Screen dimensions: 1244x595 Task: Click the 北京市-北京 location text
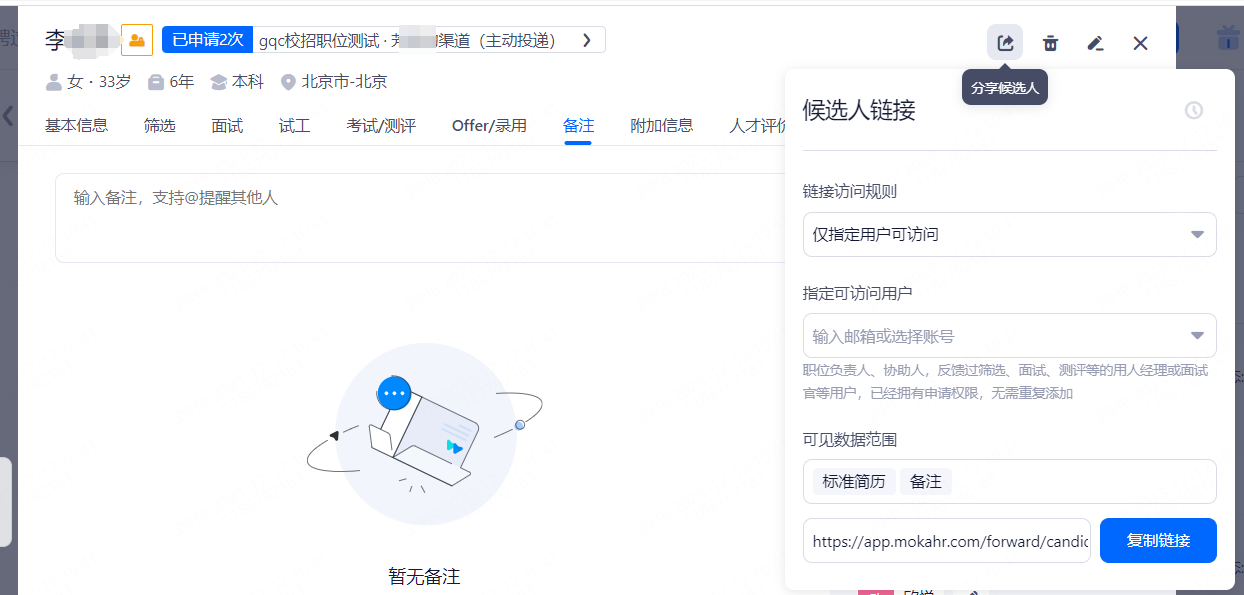tap(345, 82)
